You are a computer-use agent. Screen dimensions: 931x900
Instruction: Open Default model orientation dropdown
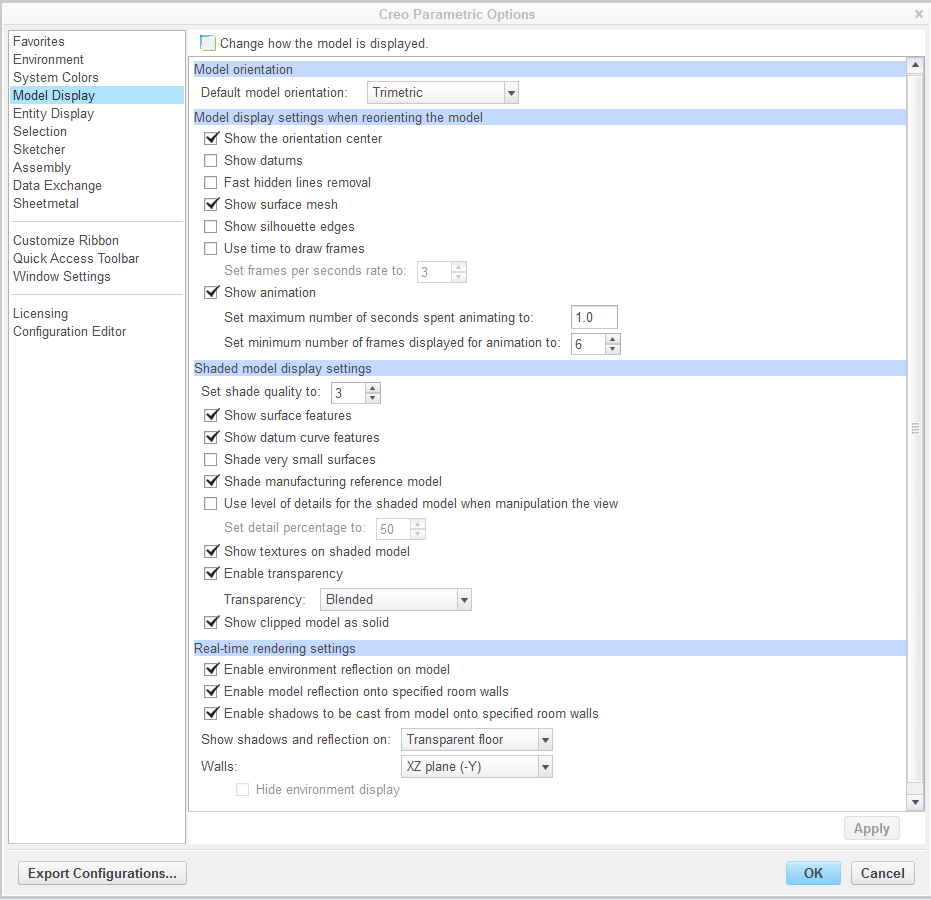[x=443, y=93]
